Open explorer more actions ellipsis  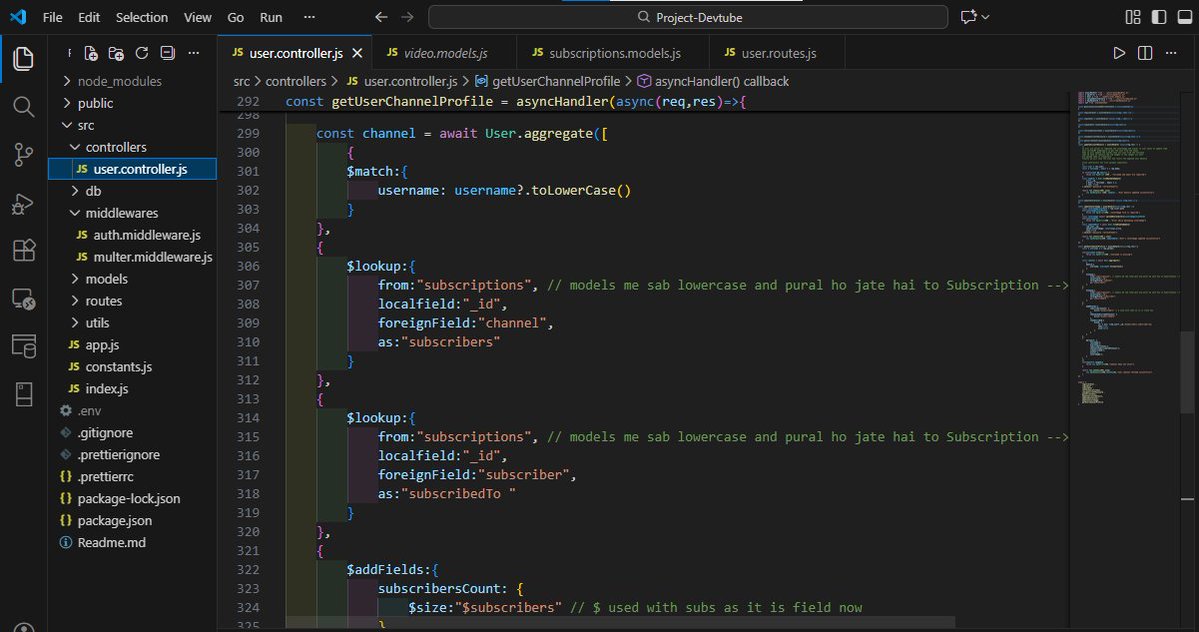pos(193,53)
